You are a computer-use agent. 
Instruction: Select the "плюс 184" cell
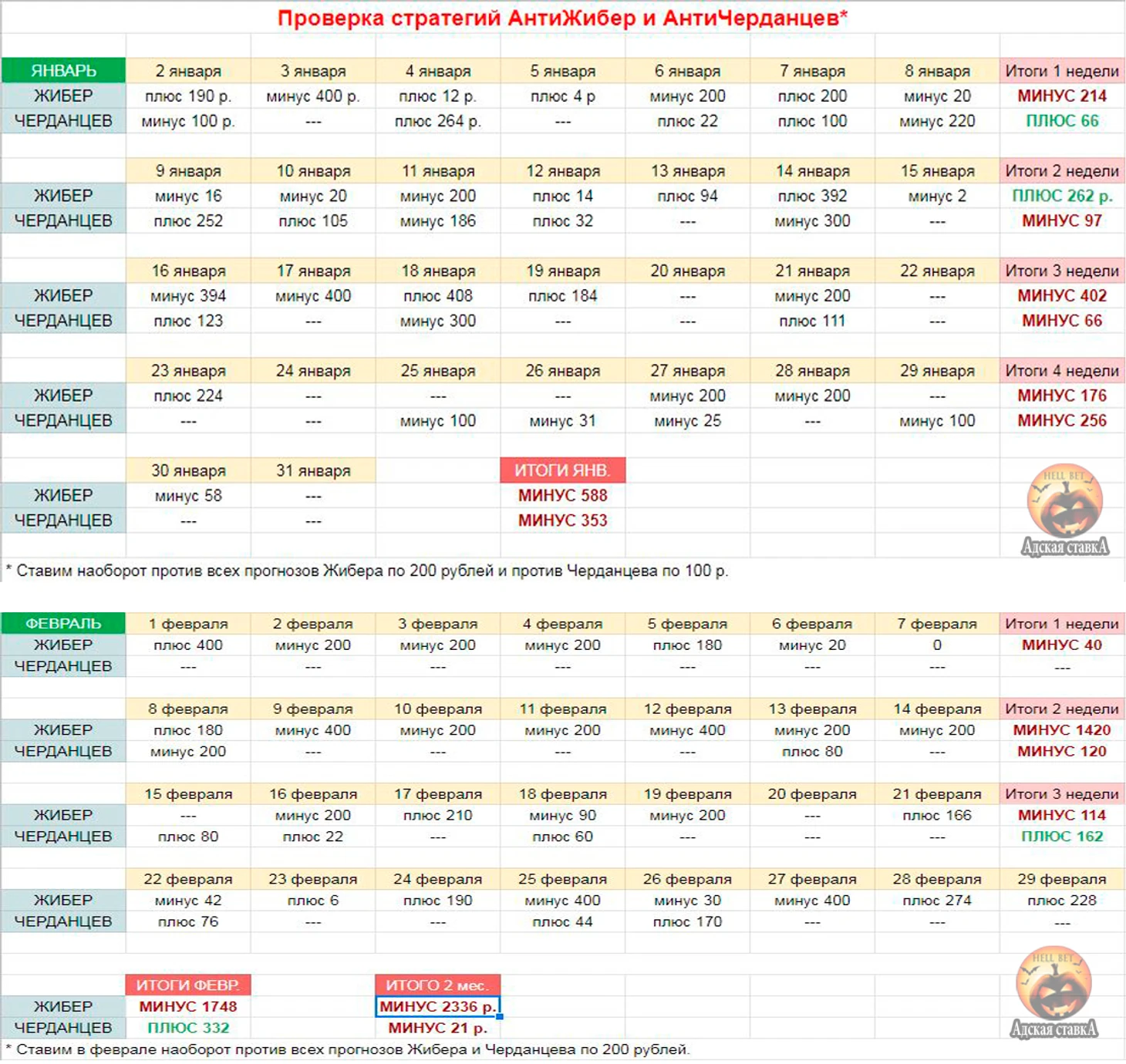[x=563, y=295]
